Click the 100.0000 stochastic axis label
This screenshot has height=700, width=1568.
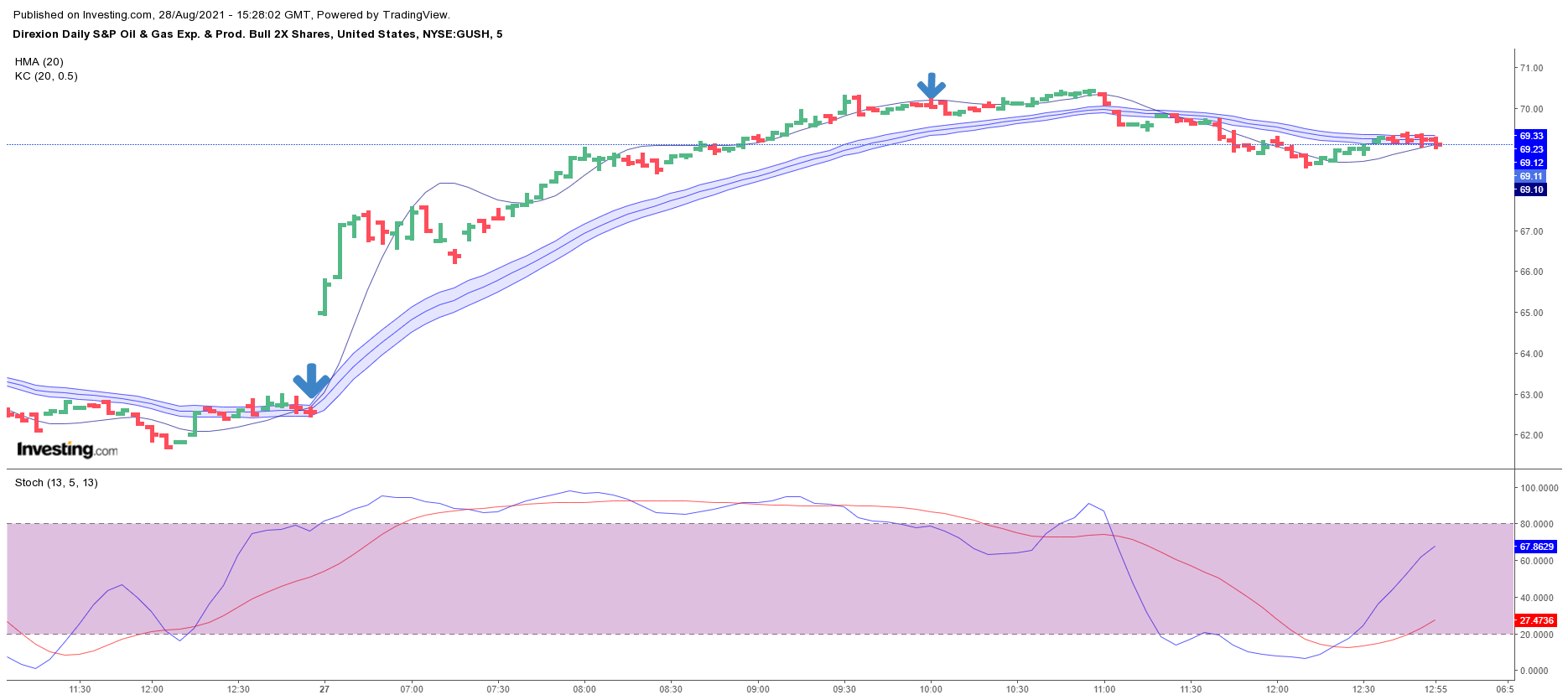(x=1539, y=488)
